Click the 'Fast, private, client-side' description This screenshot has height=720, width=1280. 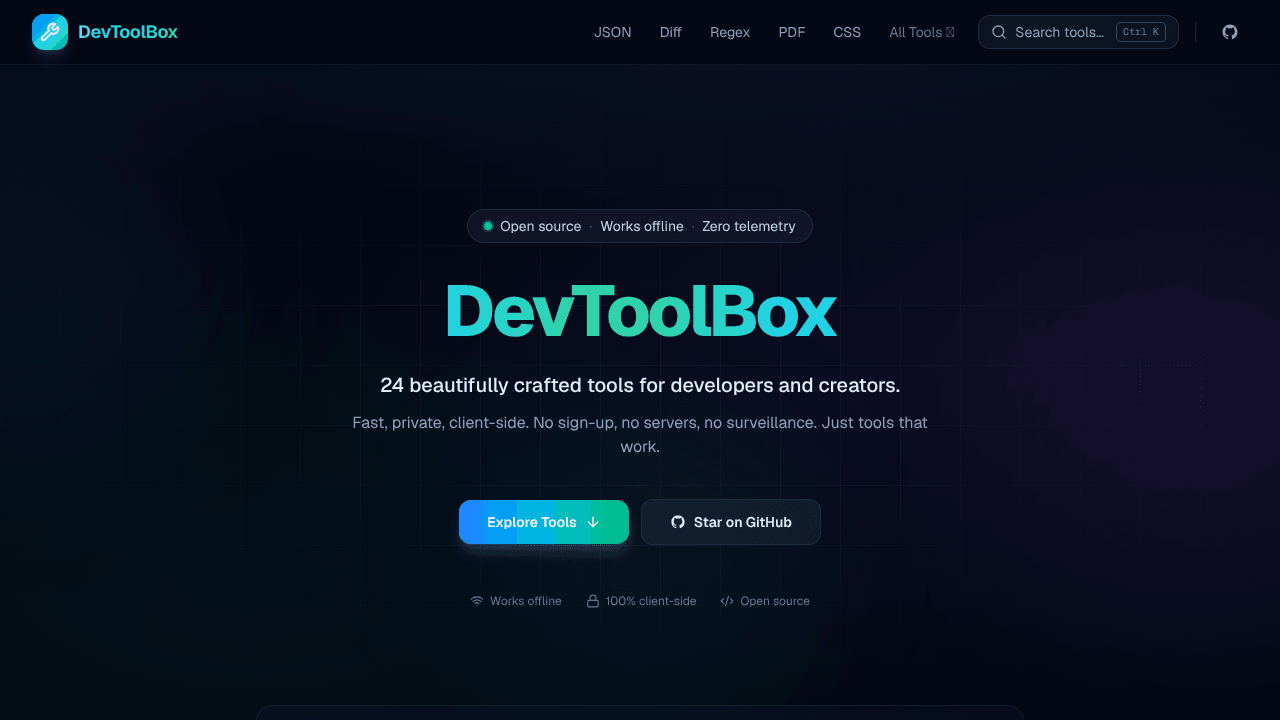[x=640, y=435]
